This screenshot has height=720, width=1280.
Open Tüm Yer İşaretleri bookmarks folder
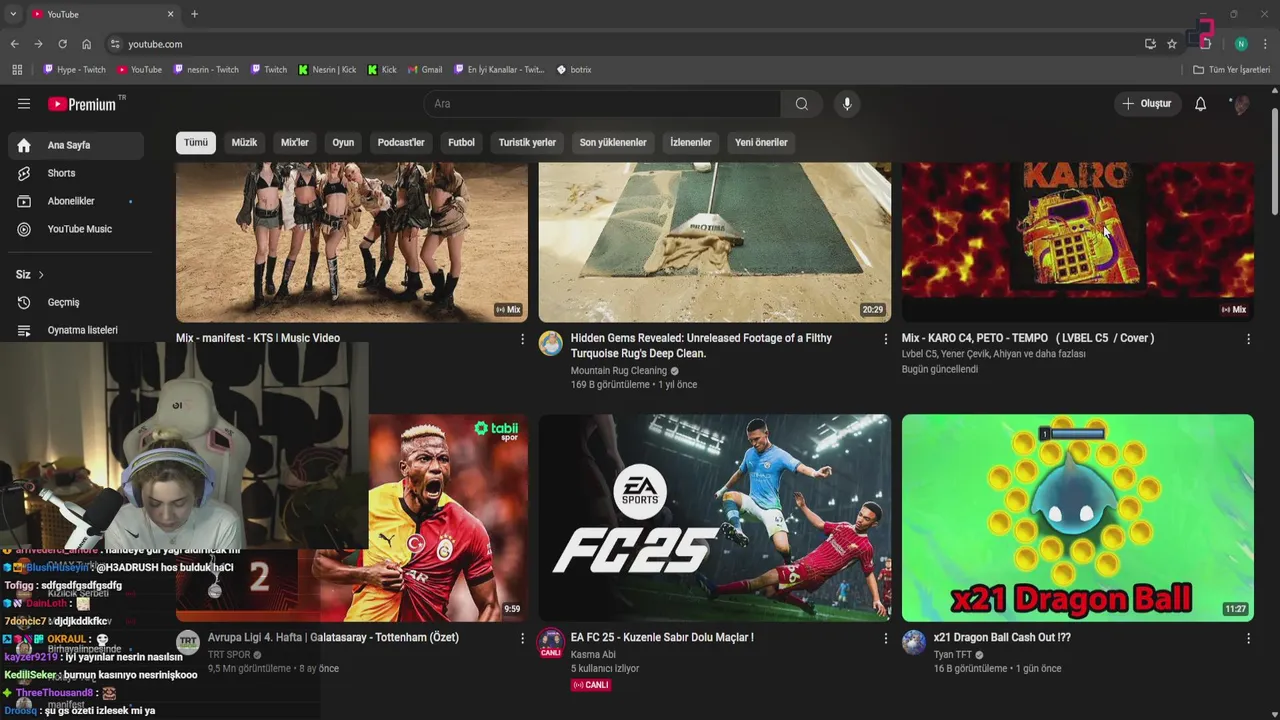click(x=1232, y=70)
